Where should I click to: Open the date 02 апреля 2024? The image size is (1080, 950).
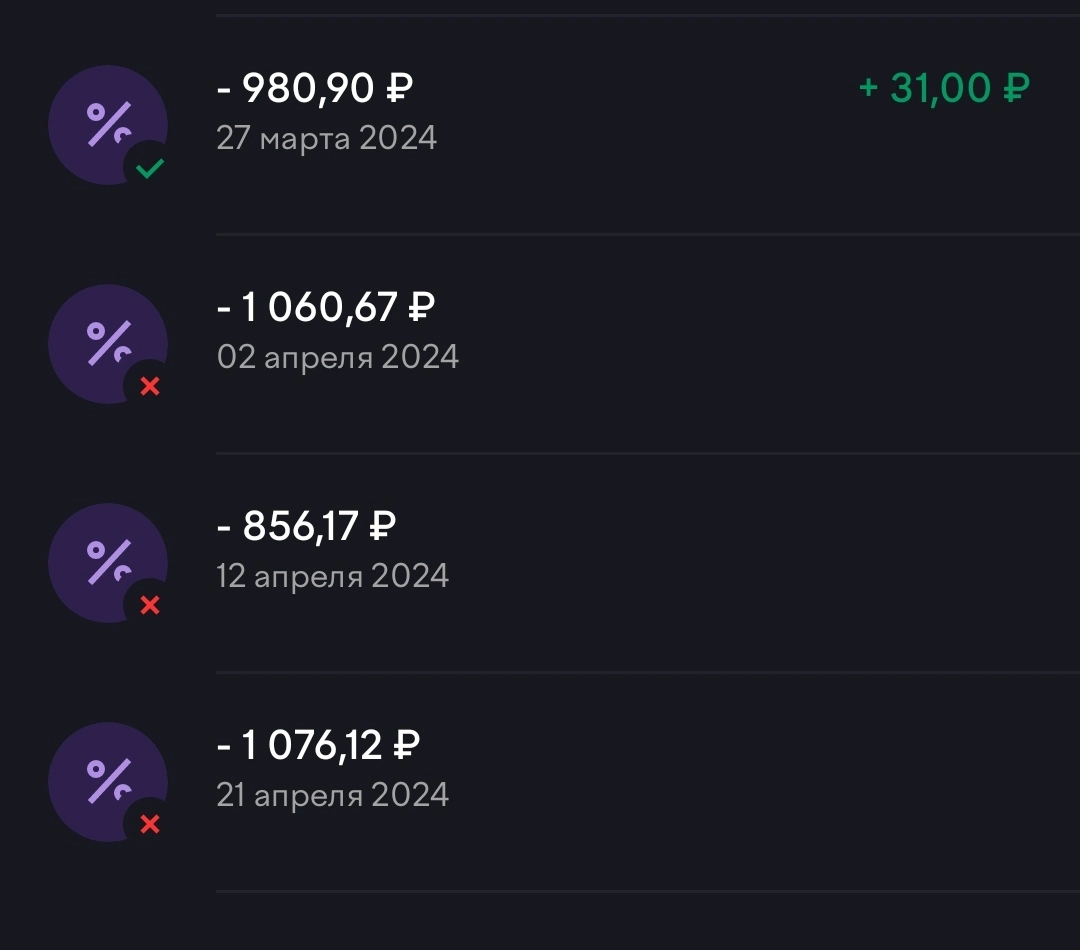coord(338,358)
